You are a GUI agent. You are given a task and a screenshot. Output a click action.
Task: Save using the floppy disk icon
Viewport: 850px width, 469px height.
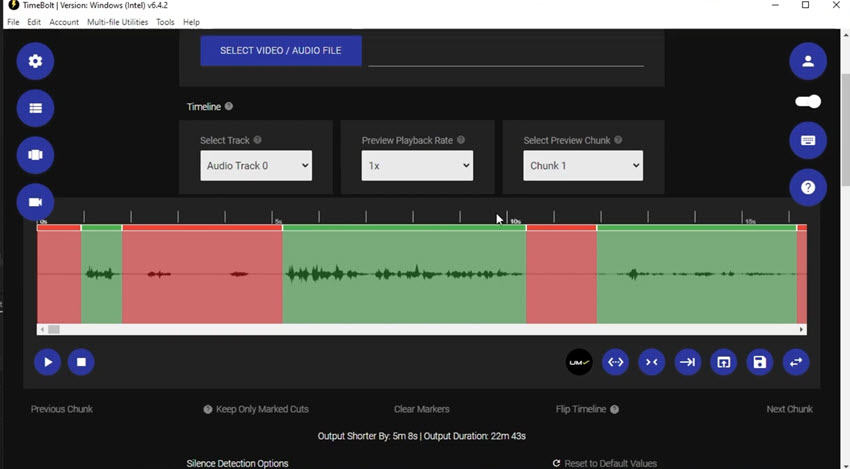pos(759,362)
